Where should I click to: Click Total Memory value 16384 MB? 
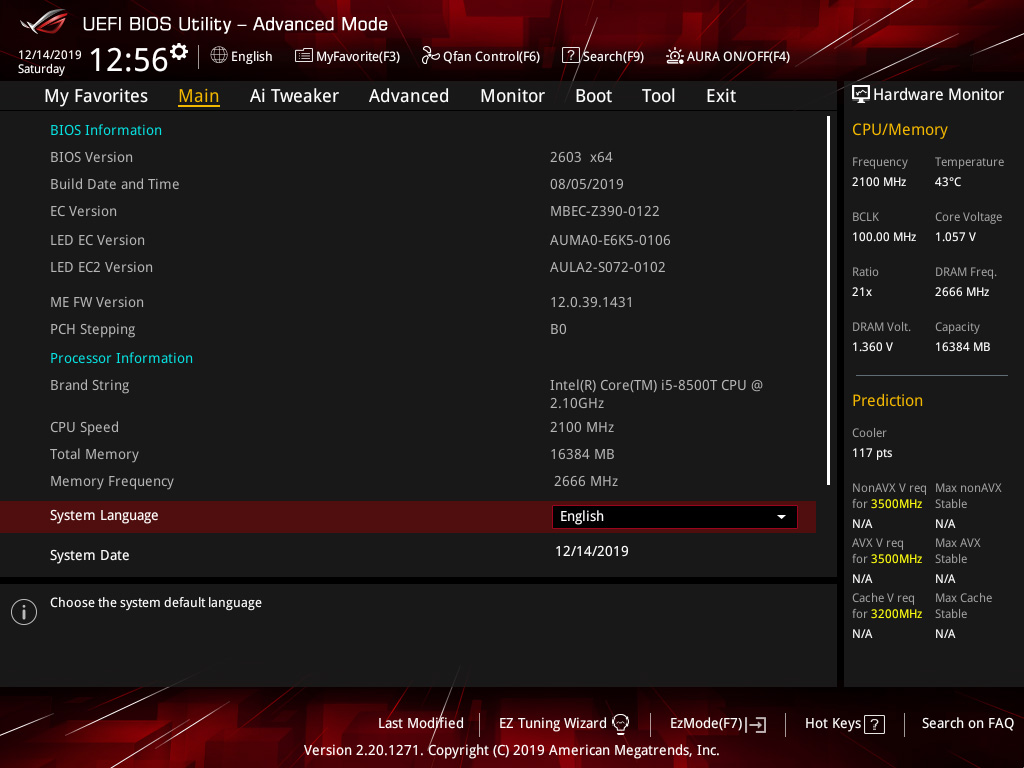582,454
